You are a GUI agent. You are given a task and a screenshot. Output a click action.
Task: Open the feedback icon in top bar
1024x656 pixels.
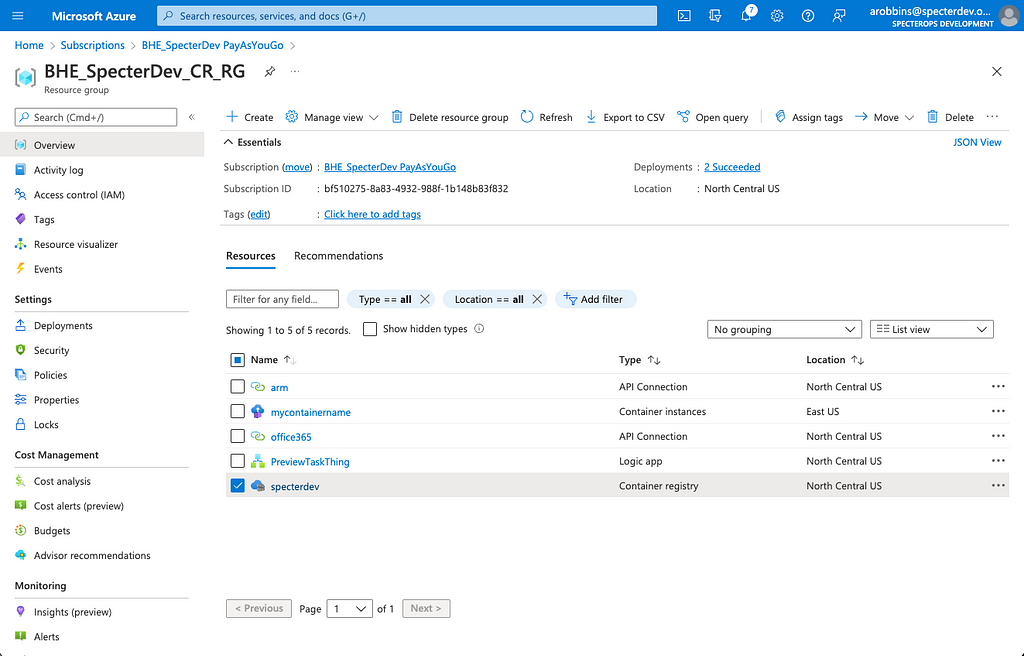click(x=839, y=16)
